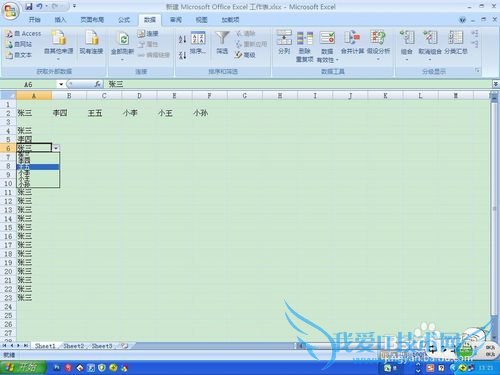The width and height of the screenshot is (500, 375).
Task: Open the 加载项 (Add-ins) tab
Action: (230, 20)
